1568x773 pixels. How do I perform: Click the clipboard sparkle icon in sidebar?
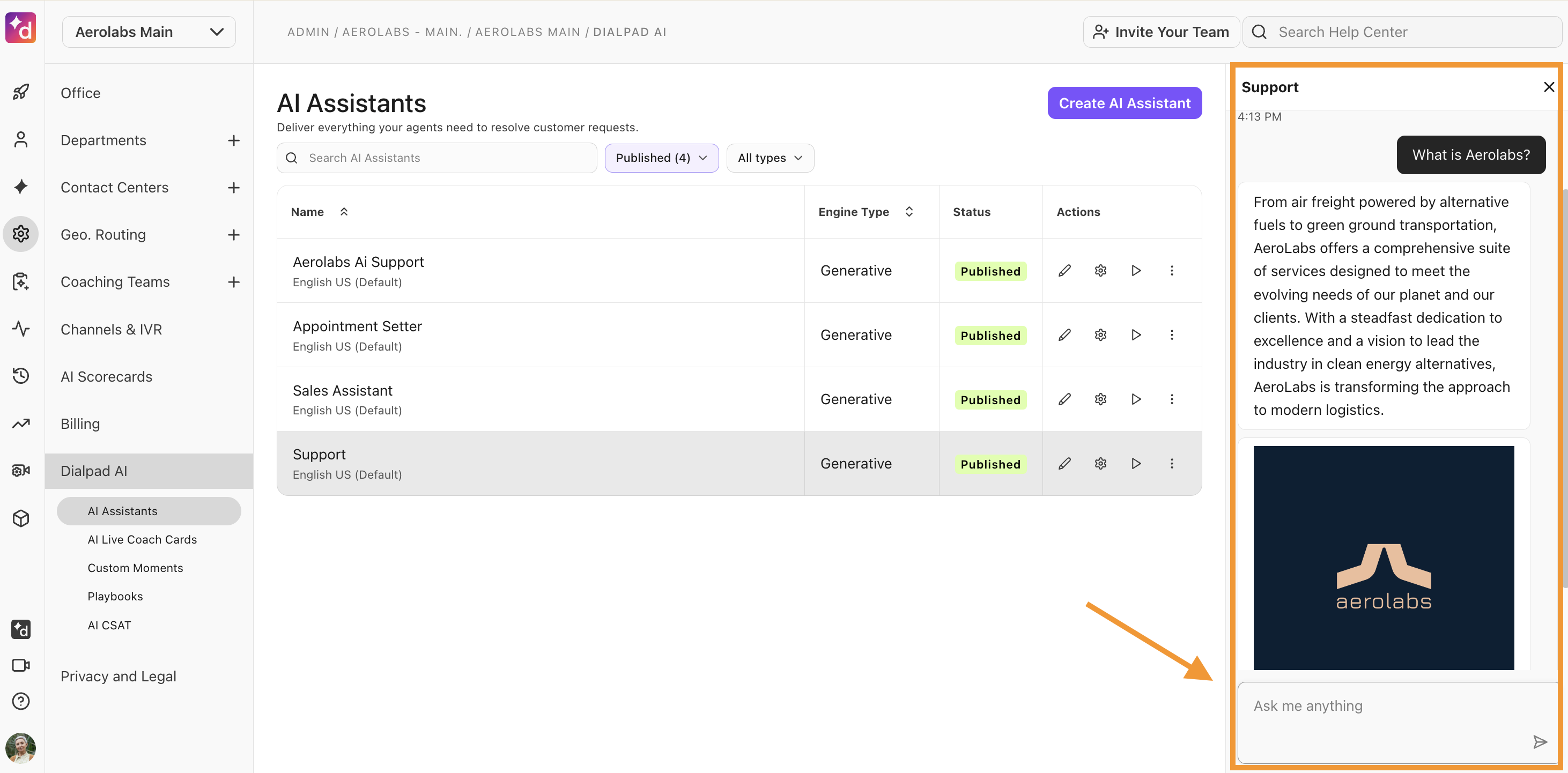[x=21, y=281]
